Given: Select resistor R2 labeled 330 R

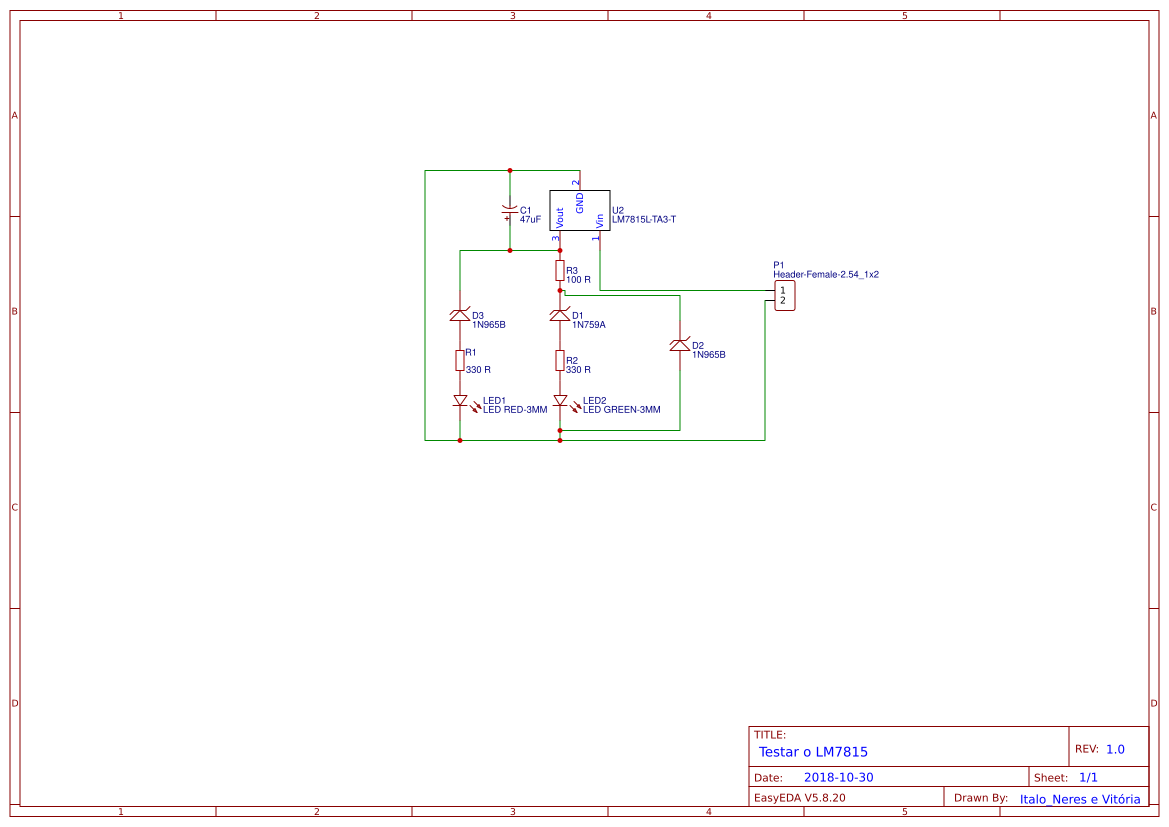Looking at the screenshot, I should (560, 361).
